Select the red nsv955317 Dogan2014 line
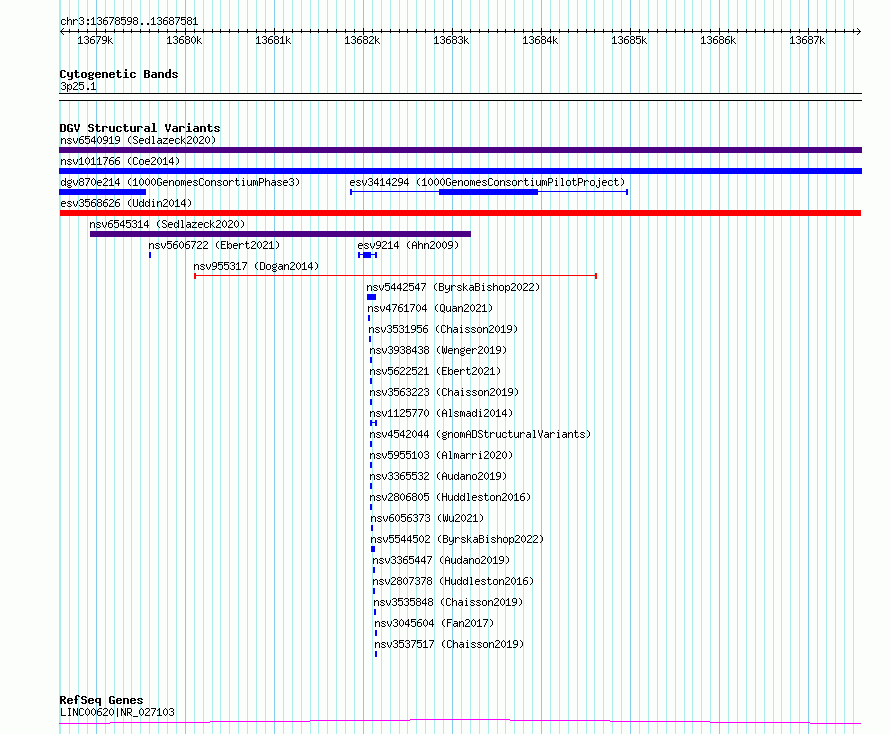This screenshot has width=890, height=734. [395, 276]
